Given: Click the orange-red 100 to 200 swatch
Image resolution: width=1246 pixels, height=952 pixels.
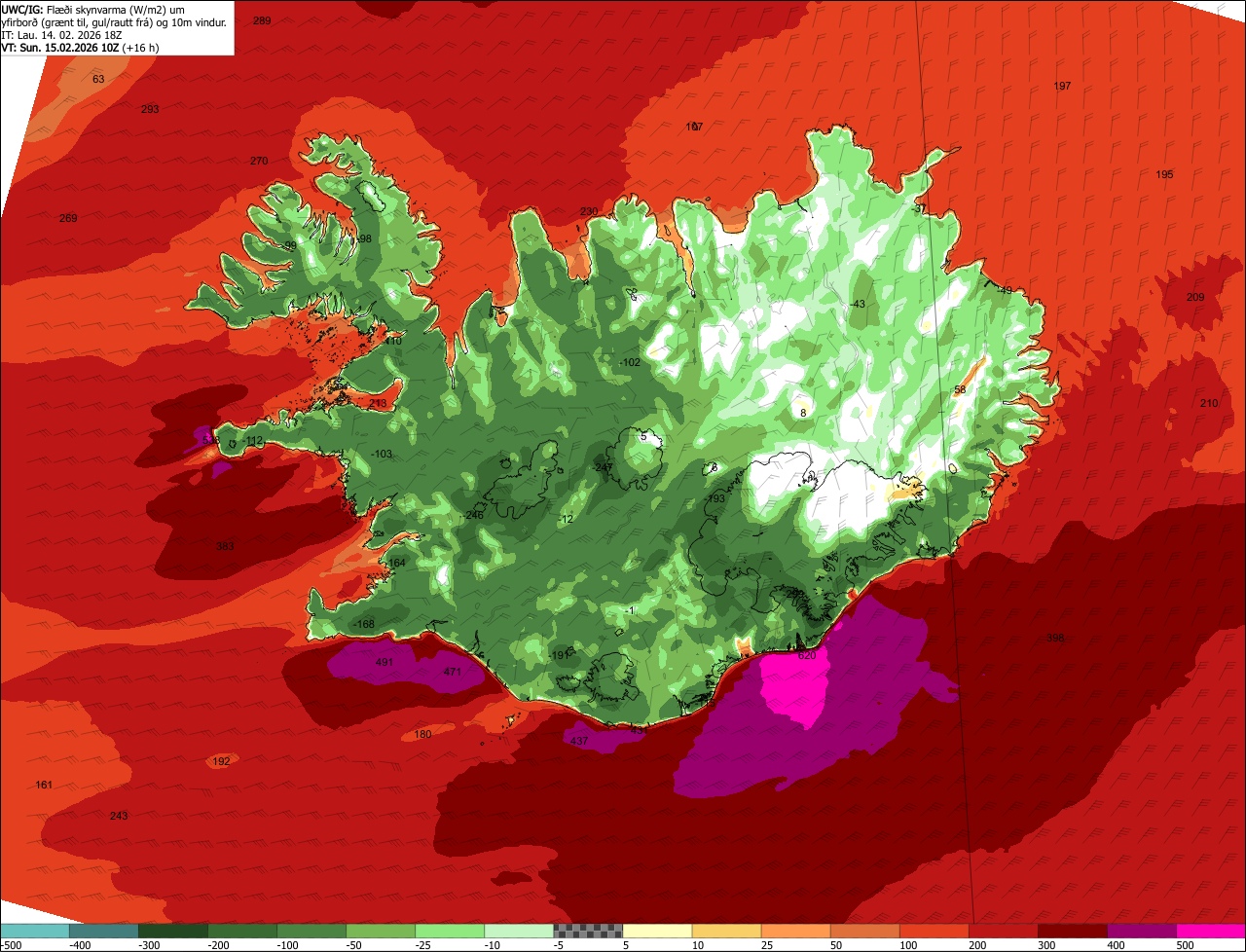Looking at the screenshot, I should pyautogui.click(x=934, y=930).
